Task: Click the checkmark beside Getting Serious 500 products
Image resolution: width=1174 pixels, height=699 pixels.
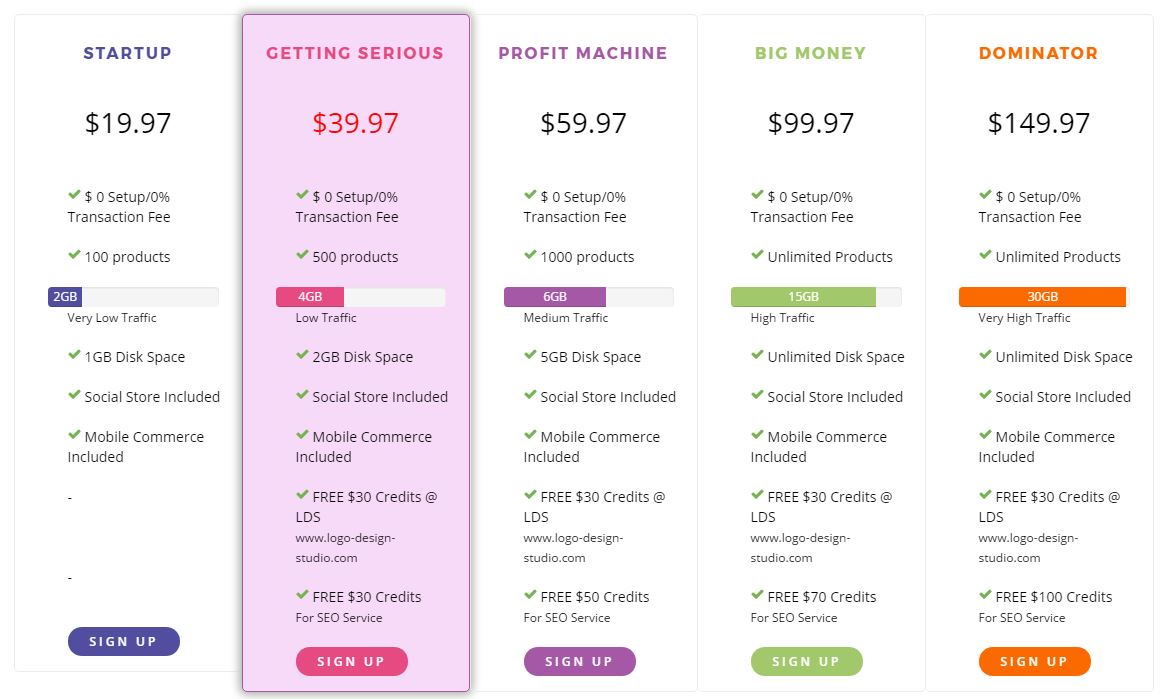Action: tap(302, 255)
